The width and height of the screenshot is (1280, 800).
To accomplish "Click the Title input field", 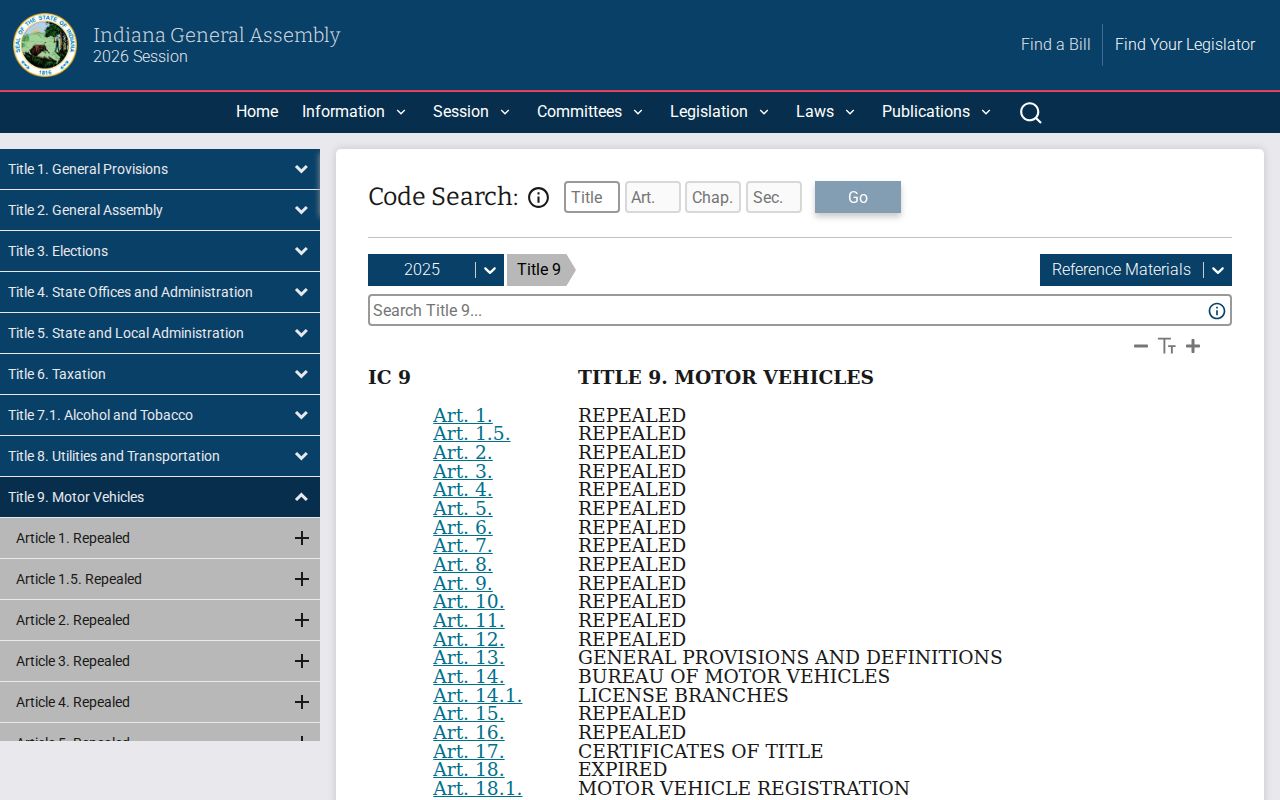I will click(x=592, y=197).
